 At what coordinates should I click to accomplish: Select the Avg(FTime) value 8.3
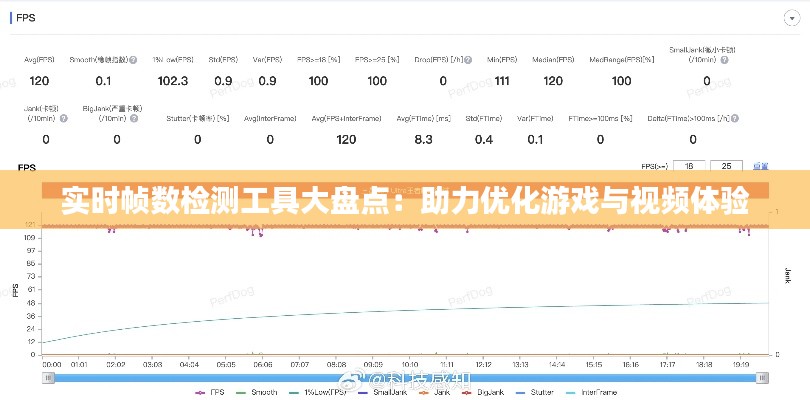click(423, 140)
